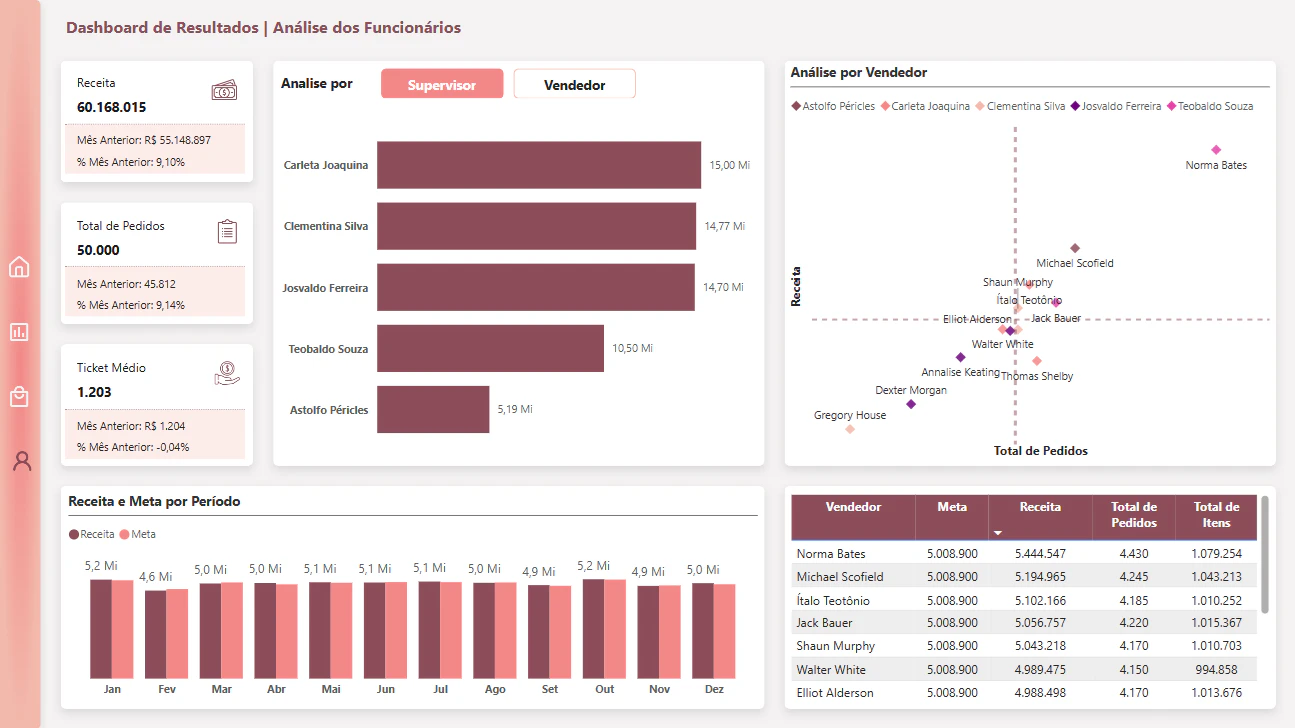Screen dimensions: 1295x728
Task: Open the bar chart report sidebar icon
Action: (19, 332)
